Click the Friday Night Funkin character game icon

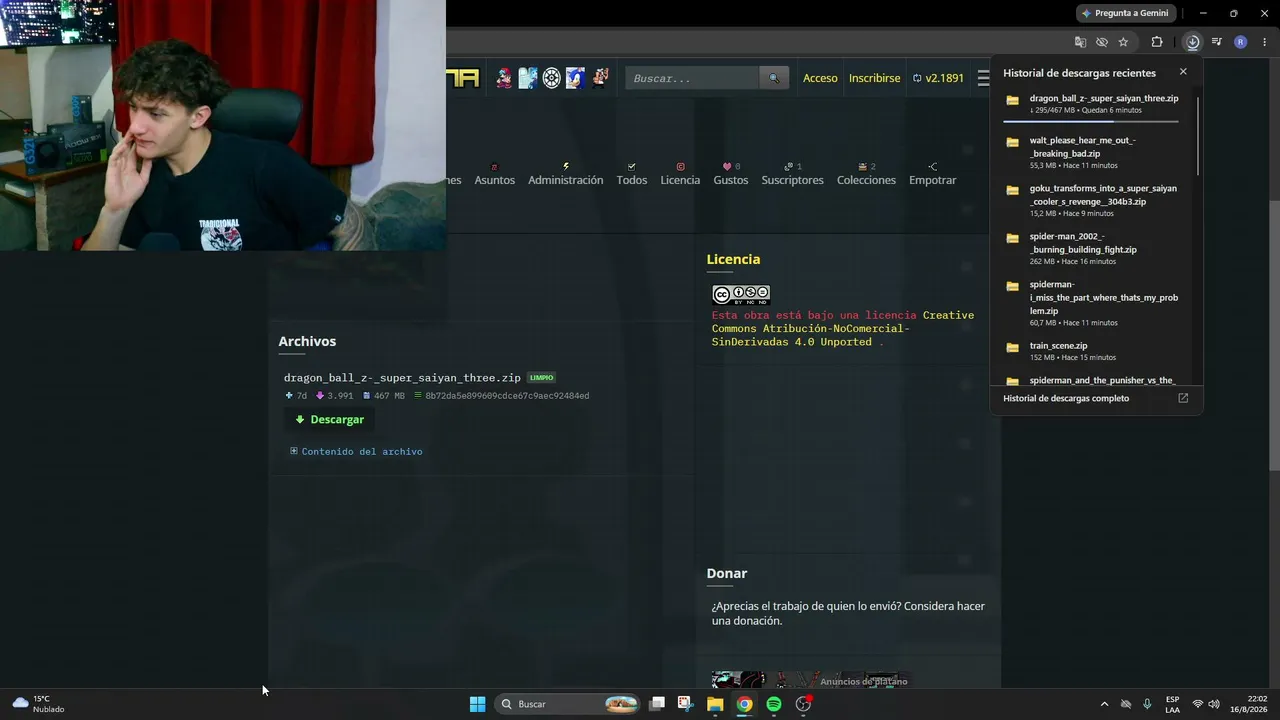504,78
